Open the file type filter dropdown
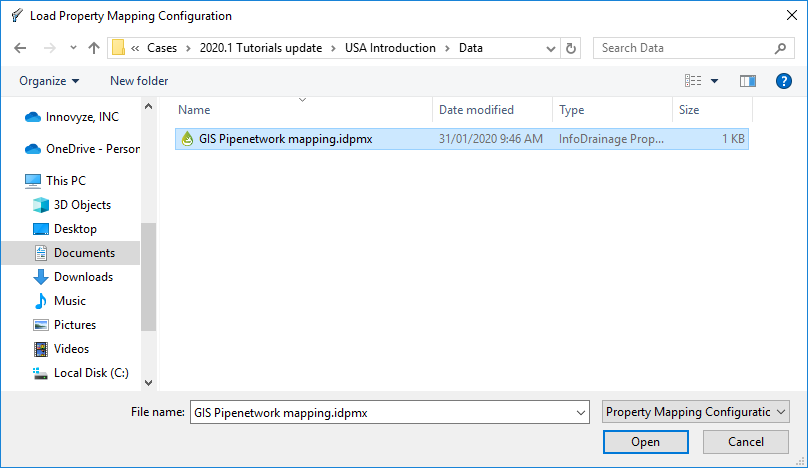Screen dimensions: 808x468 tap(696, 412)
